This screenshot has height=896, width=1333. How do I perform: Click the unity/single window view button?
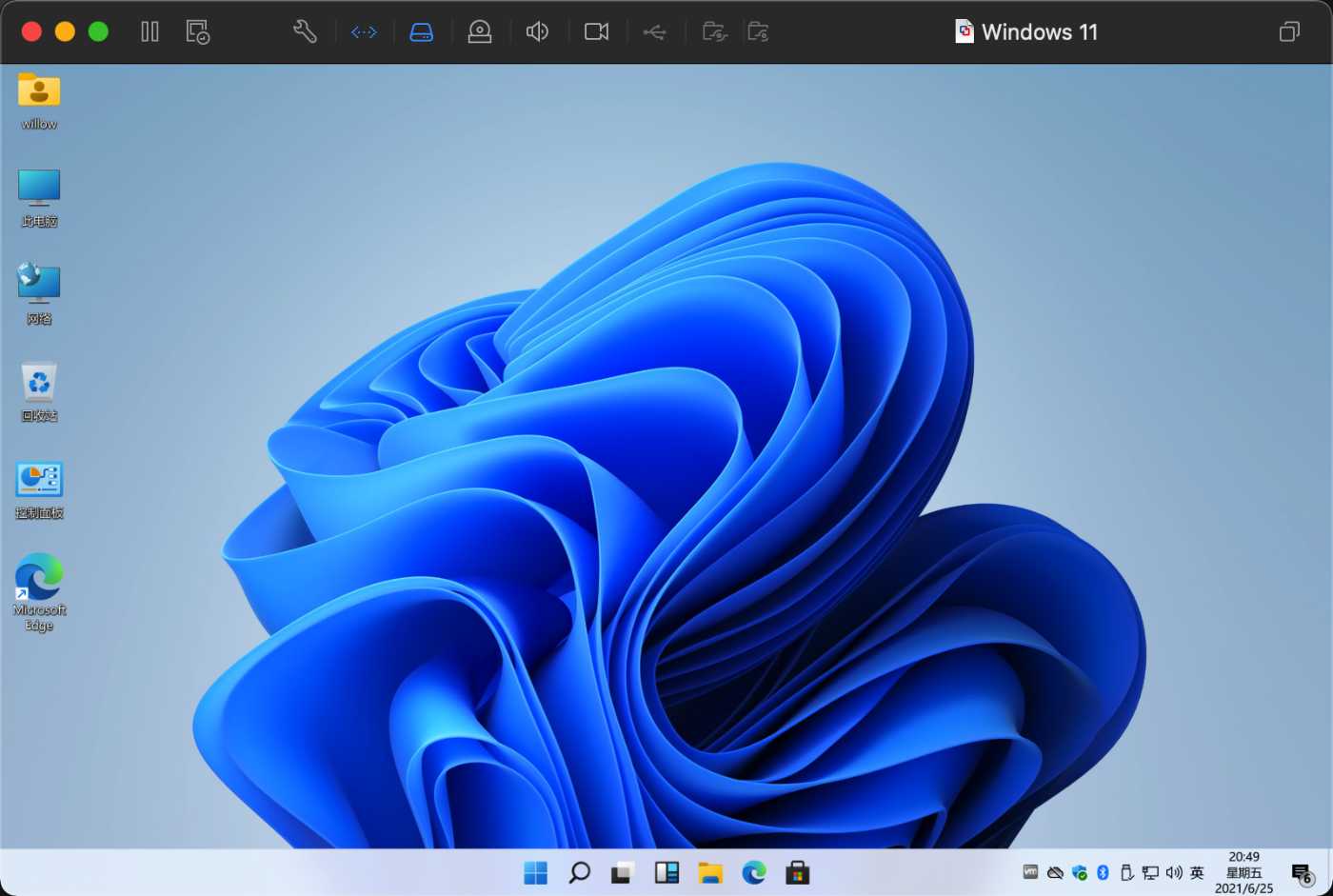1289,31
